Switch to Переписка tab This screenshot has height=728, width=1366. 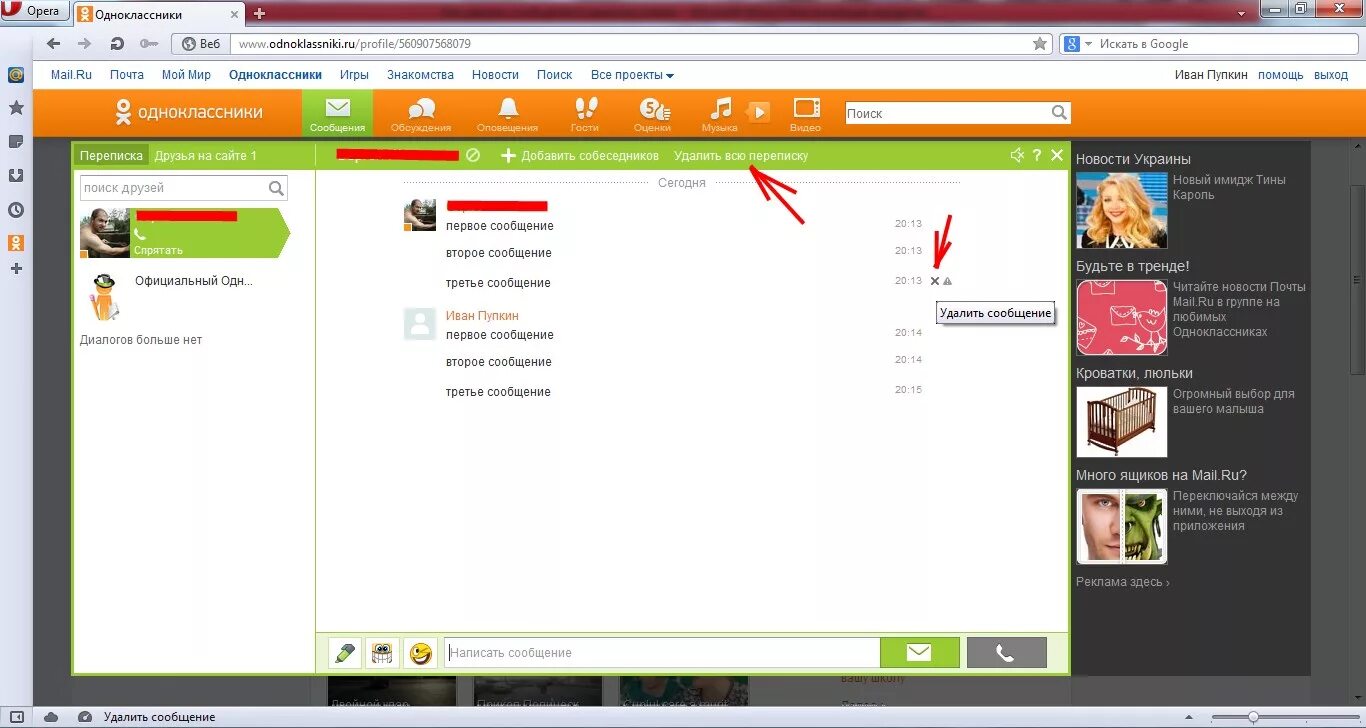click(x=111, y=155)
